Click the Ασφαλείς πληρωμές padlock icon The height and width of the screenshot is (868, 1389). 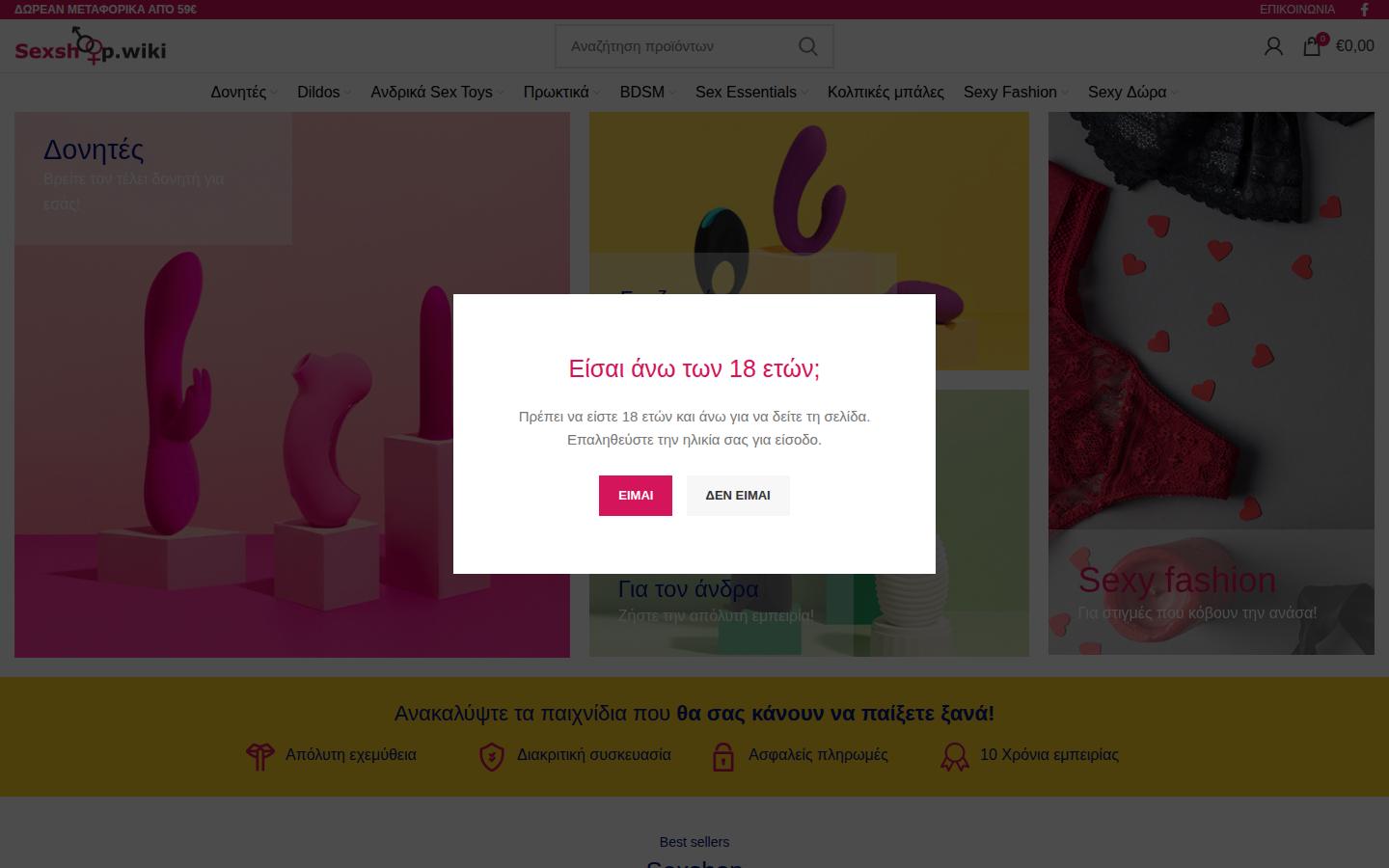[723, 756]
